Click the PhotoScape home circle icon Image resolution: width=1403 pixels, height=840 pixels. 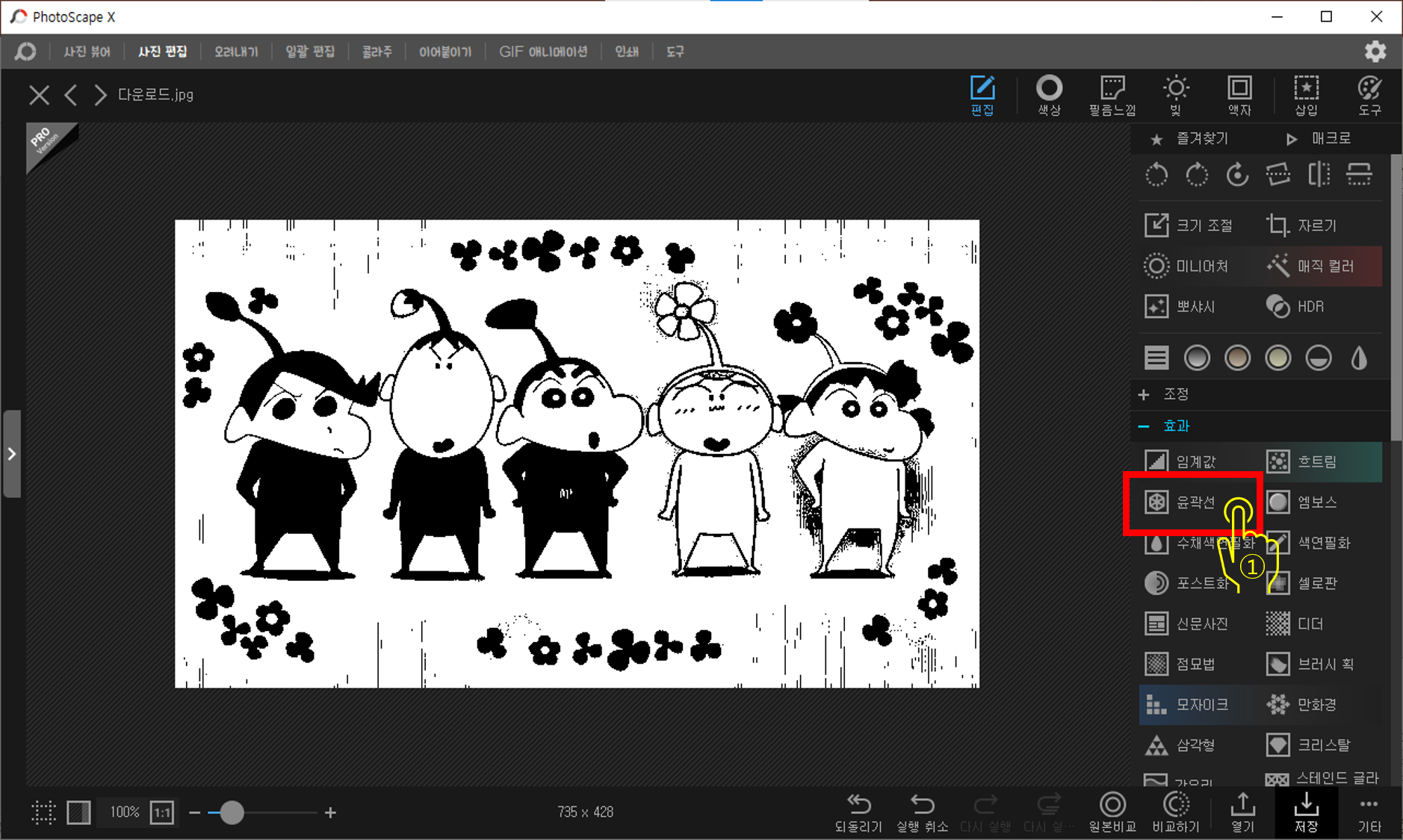point(25,52)
